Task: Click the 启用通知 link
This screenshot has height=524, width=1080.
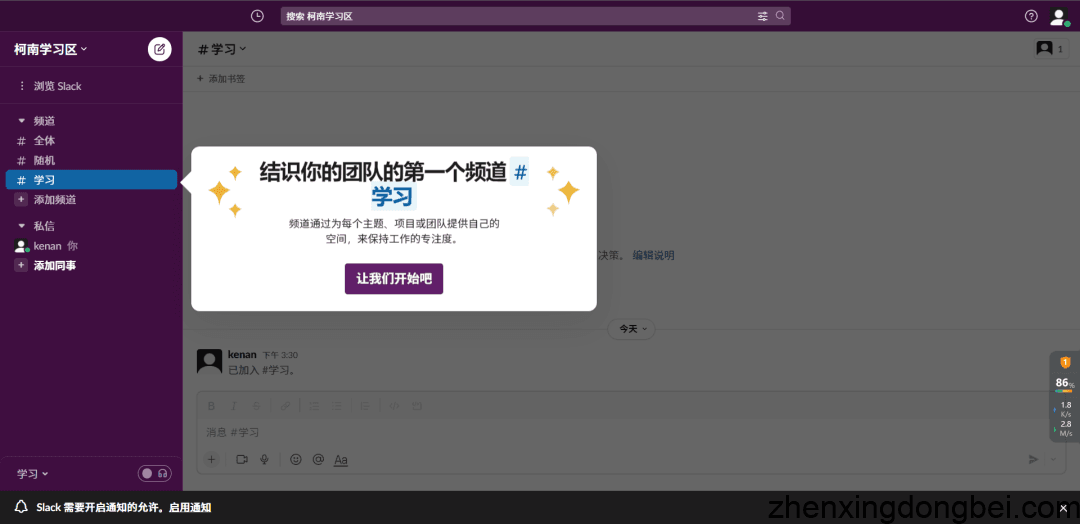Action: [190, 508]
